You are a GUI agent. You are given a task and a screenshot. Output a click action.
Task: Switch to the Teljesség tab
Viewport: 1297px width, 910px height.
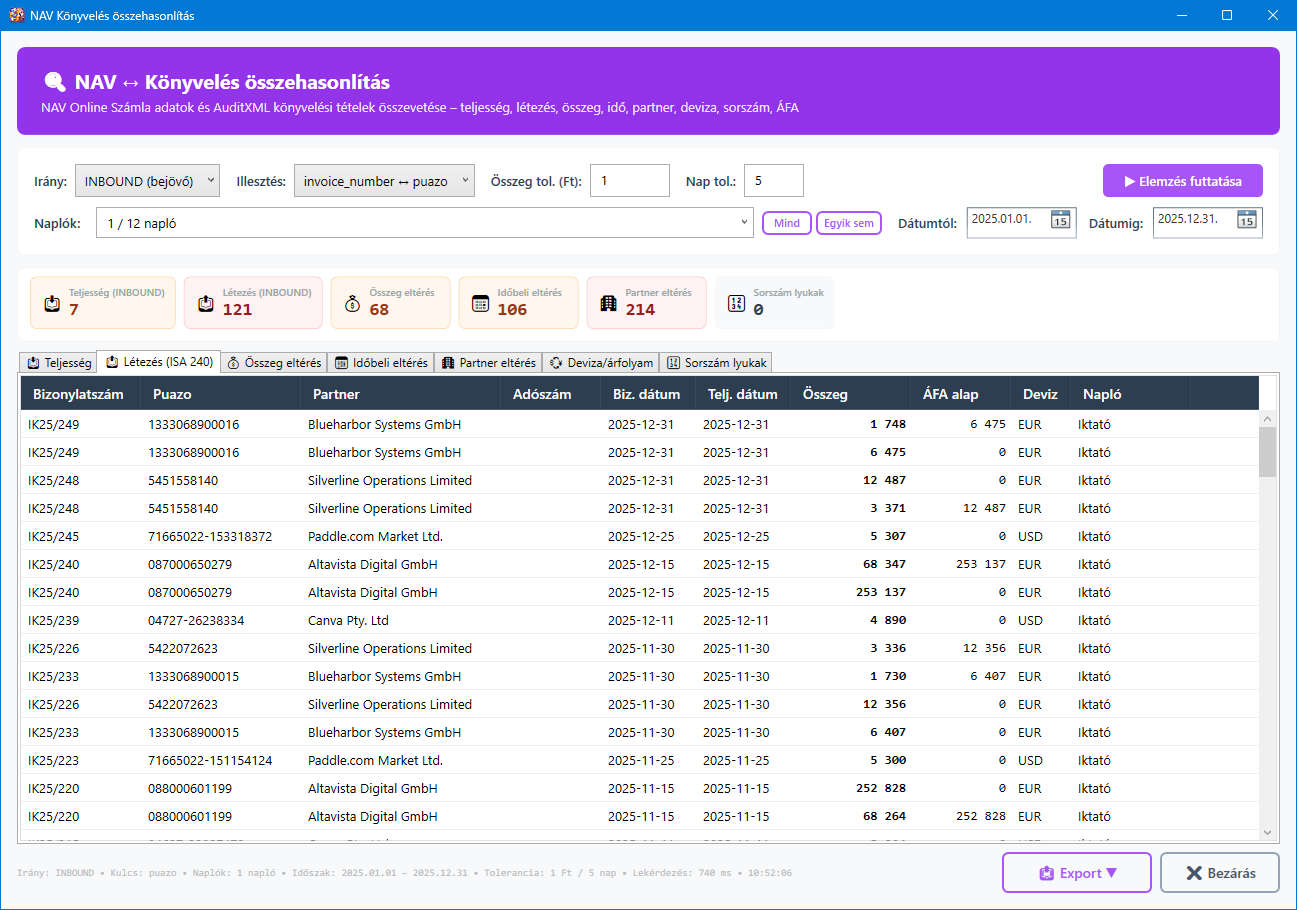(x=60, y=363)
